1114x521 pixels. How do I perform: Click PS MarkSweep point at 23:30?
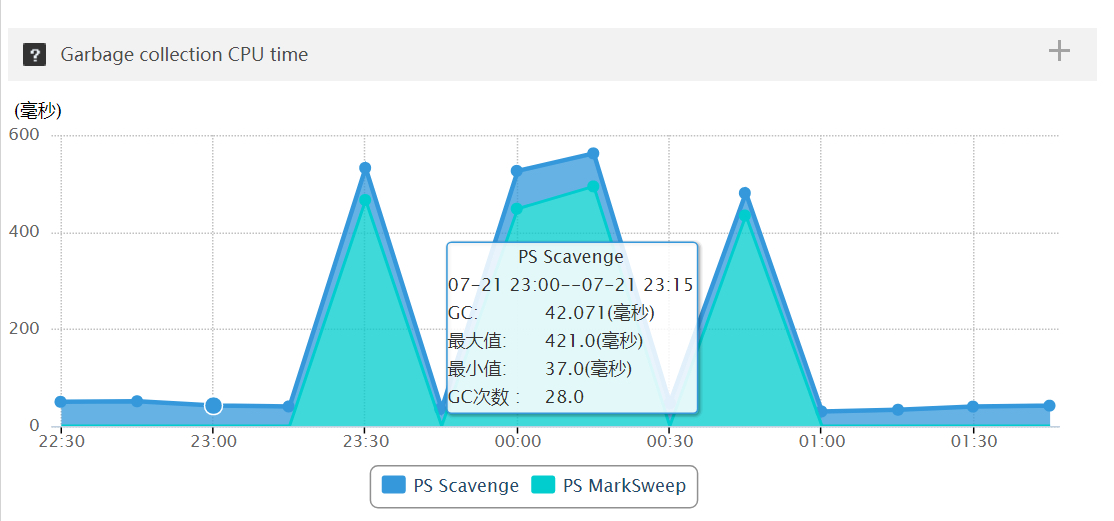tap(365, 199)
